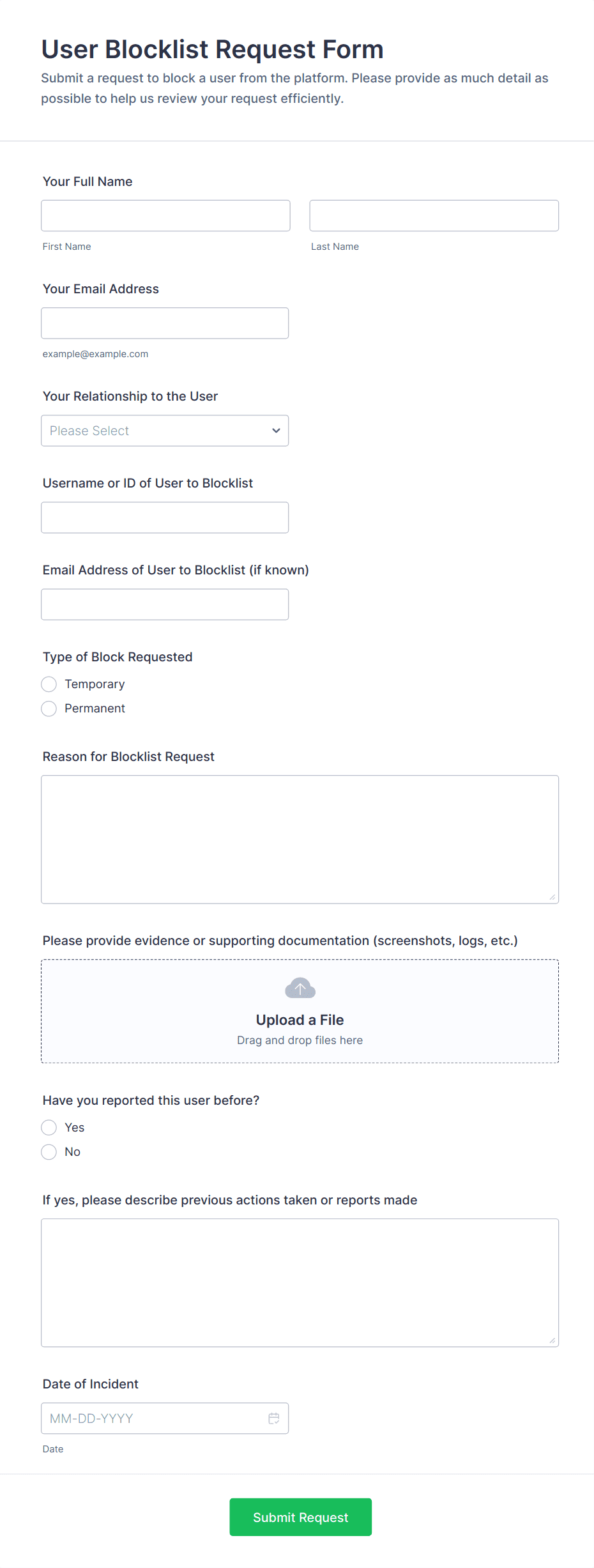This screenshot has height=1568, width=594.
Task: Click Email of User to Blocklist field
Action: point(165,604)
